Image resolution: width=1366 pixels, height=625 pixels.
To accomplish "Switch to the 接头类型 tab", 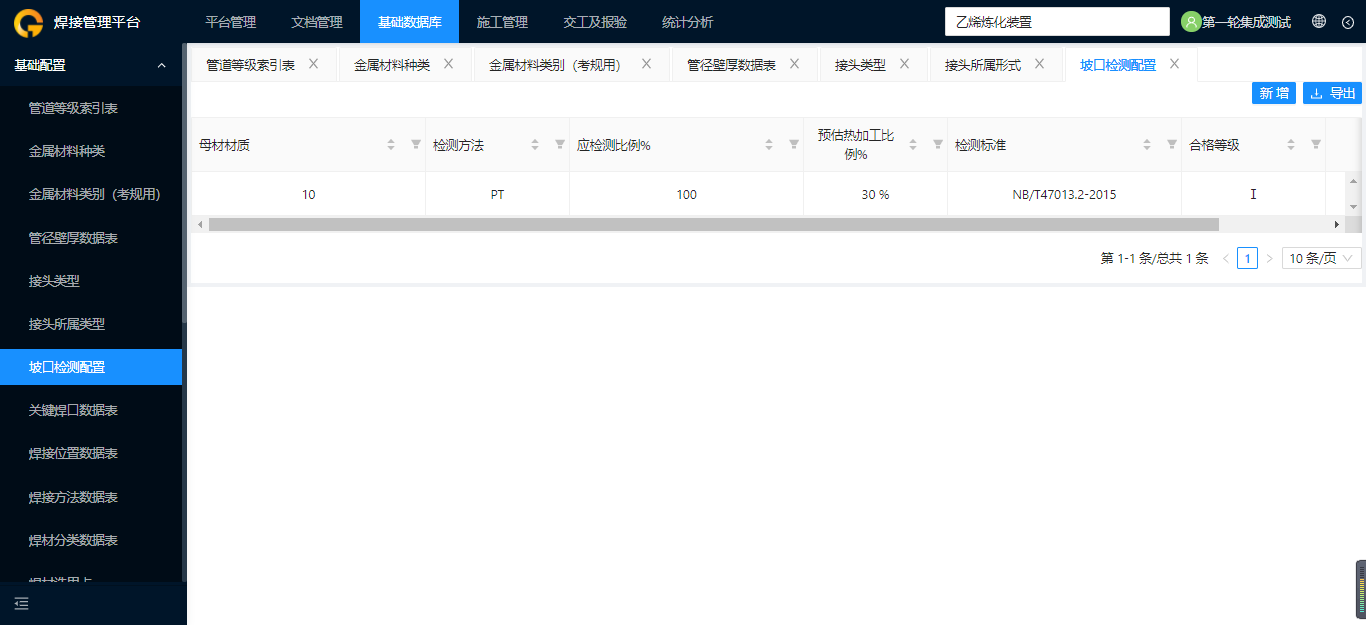I will [x=860, y=65].
